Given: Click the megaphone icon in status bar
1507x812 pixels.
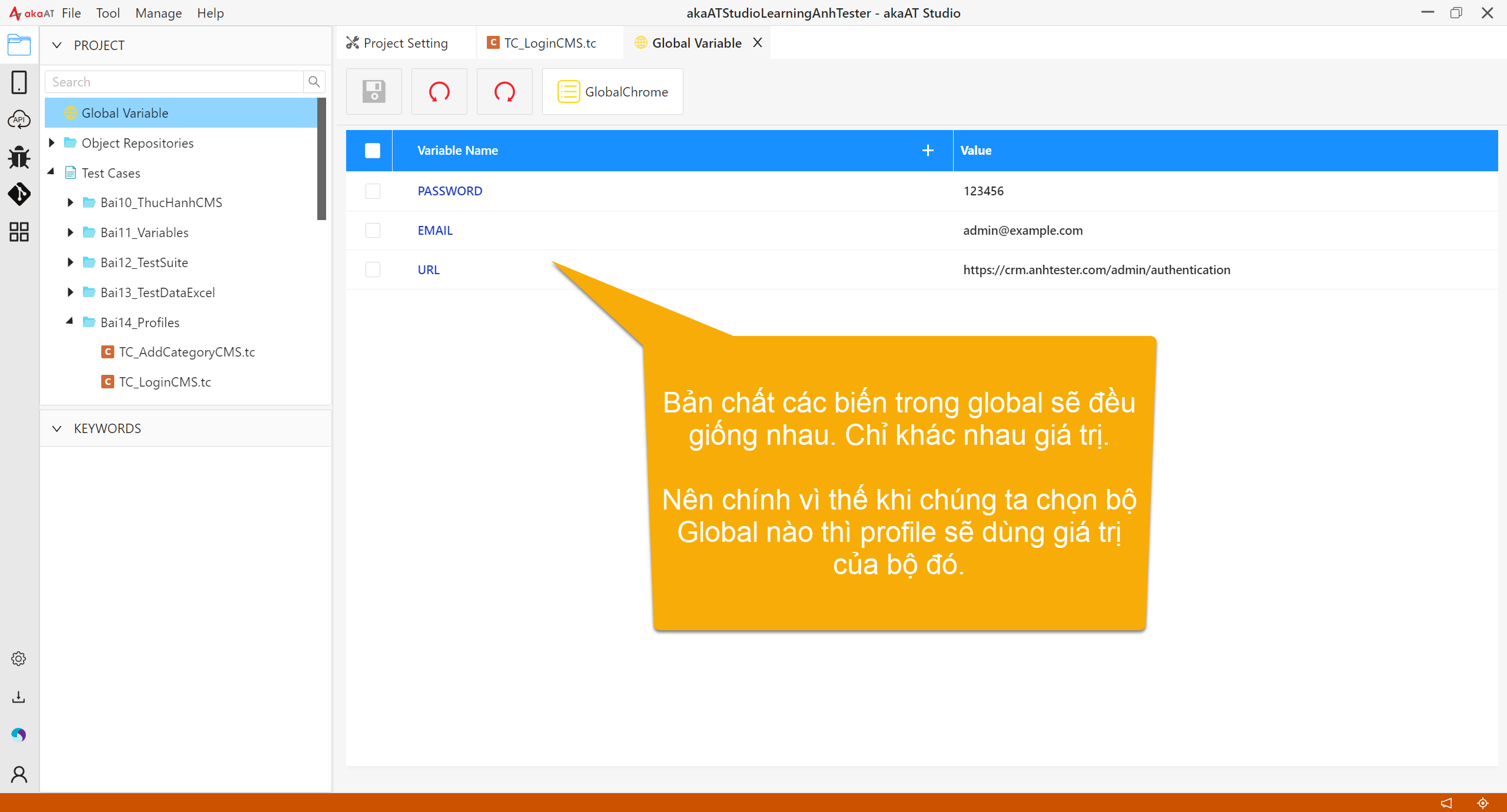Looking at the screenshot, I should (x=1446, y=803).
